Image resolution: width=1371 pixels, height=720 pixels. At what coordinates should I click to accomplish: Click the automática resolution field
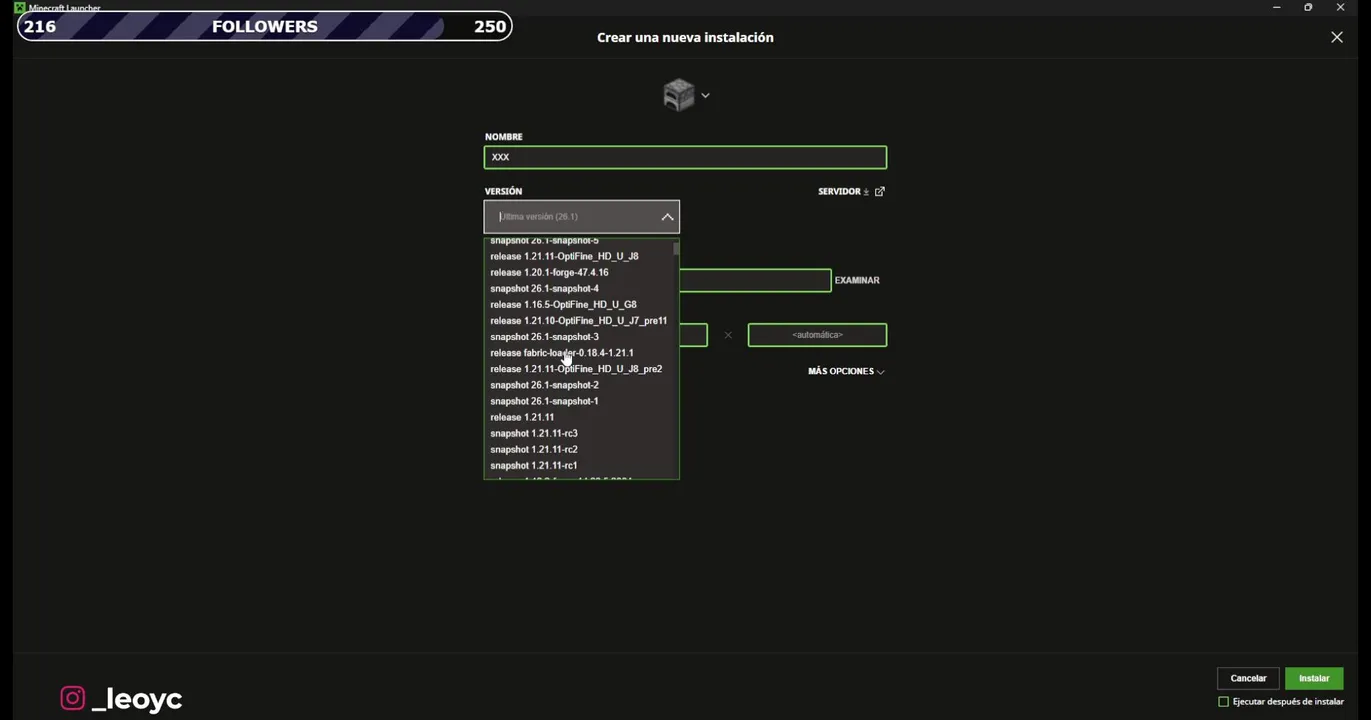tap(817, 335)
